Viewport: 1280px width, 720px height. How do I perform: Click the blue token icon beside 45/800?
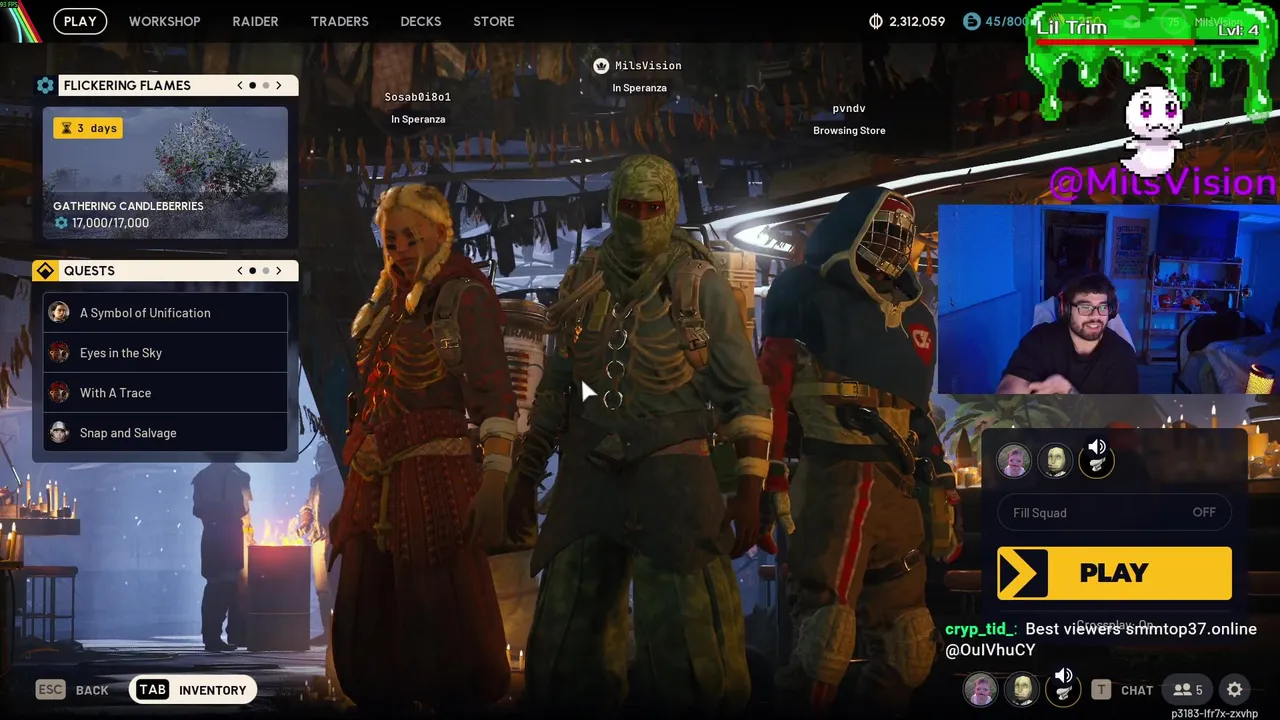tap(971, 21)
